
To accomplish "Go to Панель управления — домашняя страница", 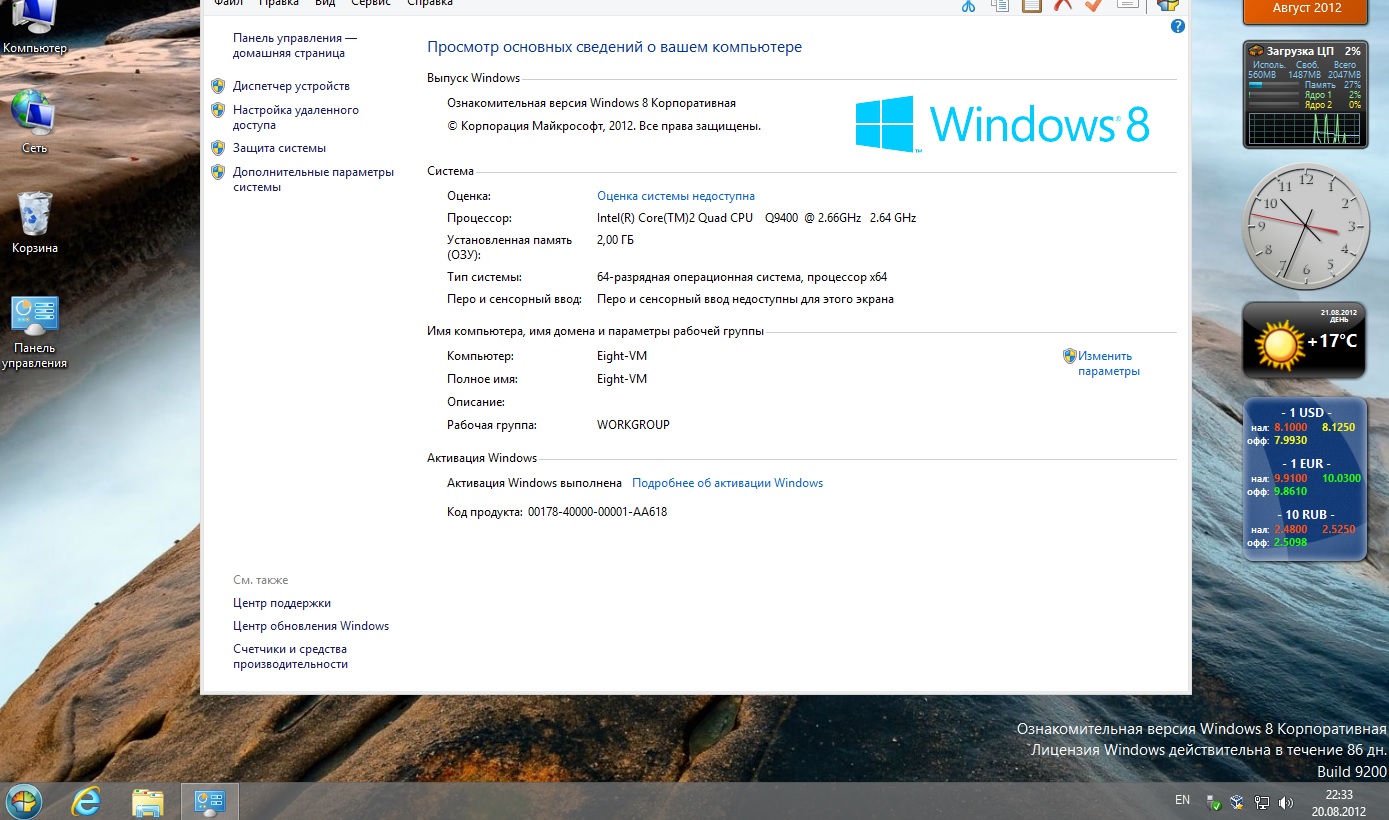I will pos(295,45).
